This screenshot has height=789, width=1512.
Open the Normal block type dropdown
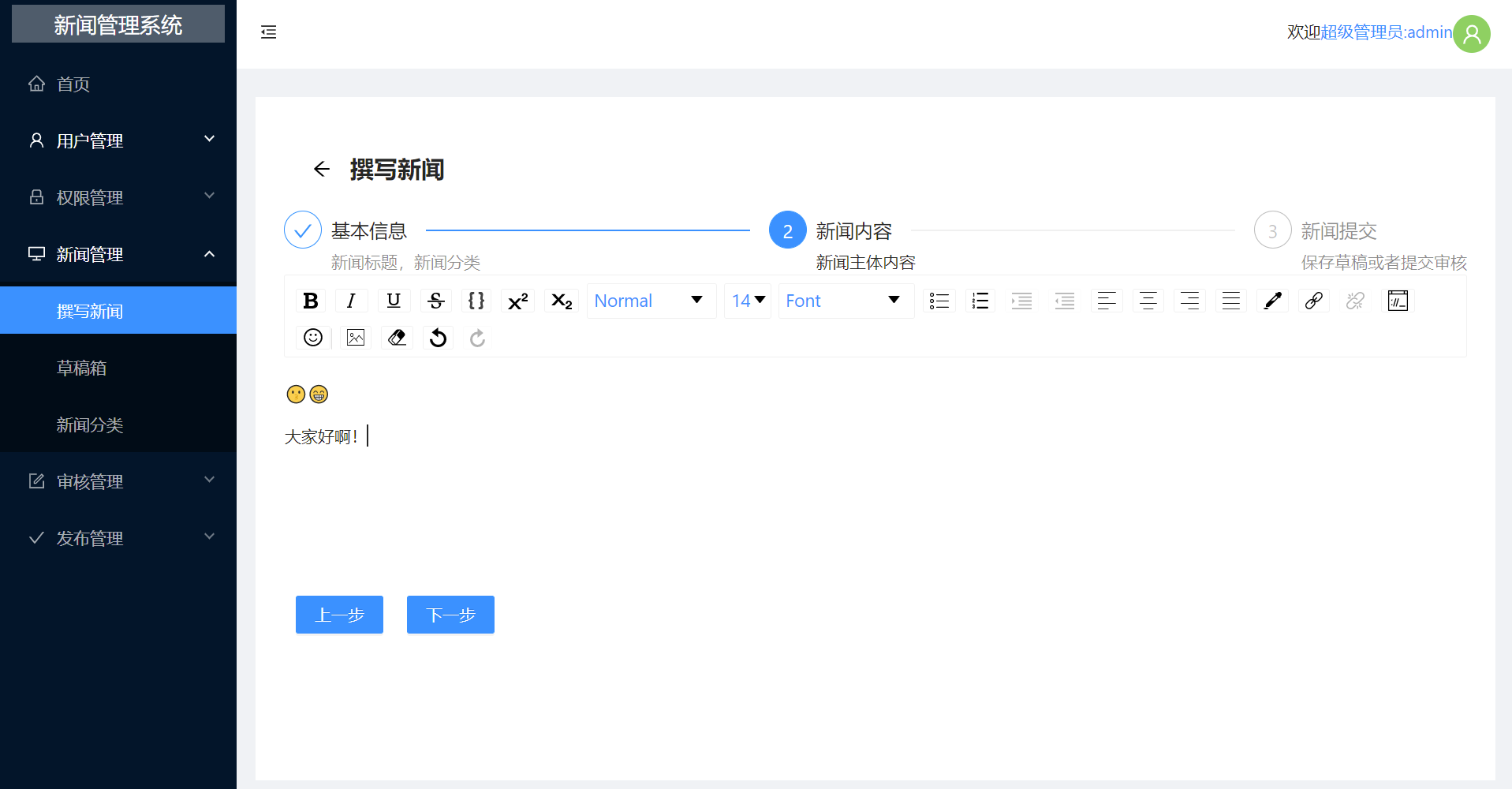[x=651, y=301]
